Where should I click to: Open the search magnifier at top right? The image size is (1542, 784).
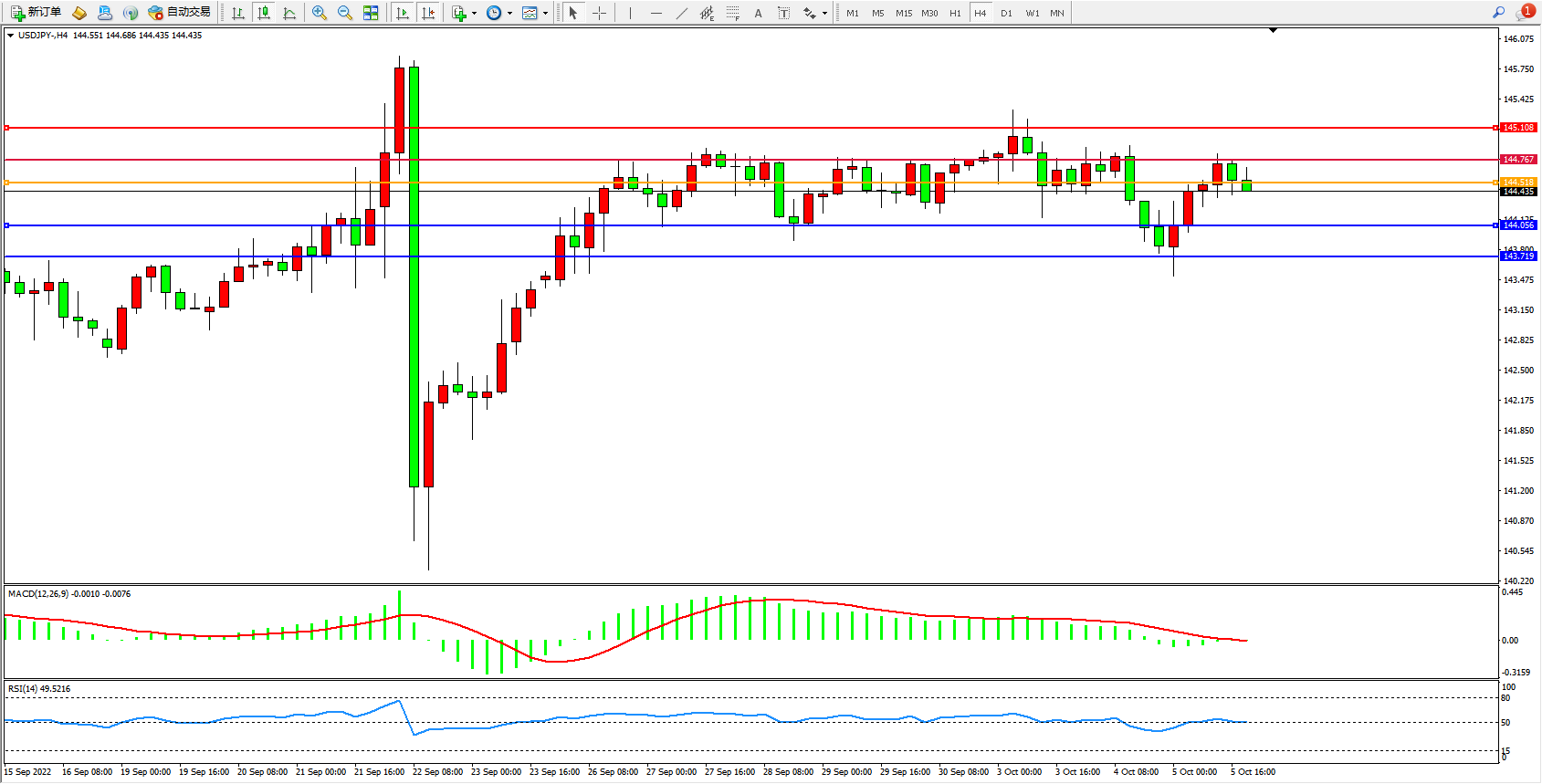(1498, 13)
